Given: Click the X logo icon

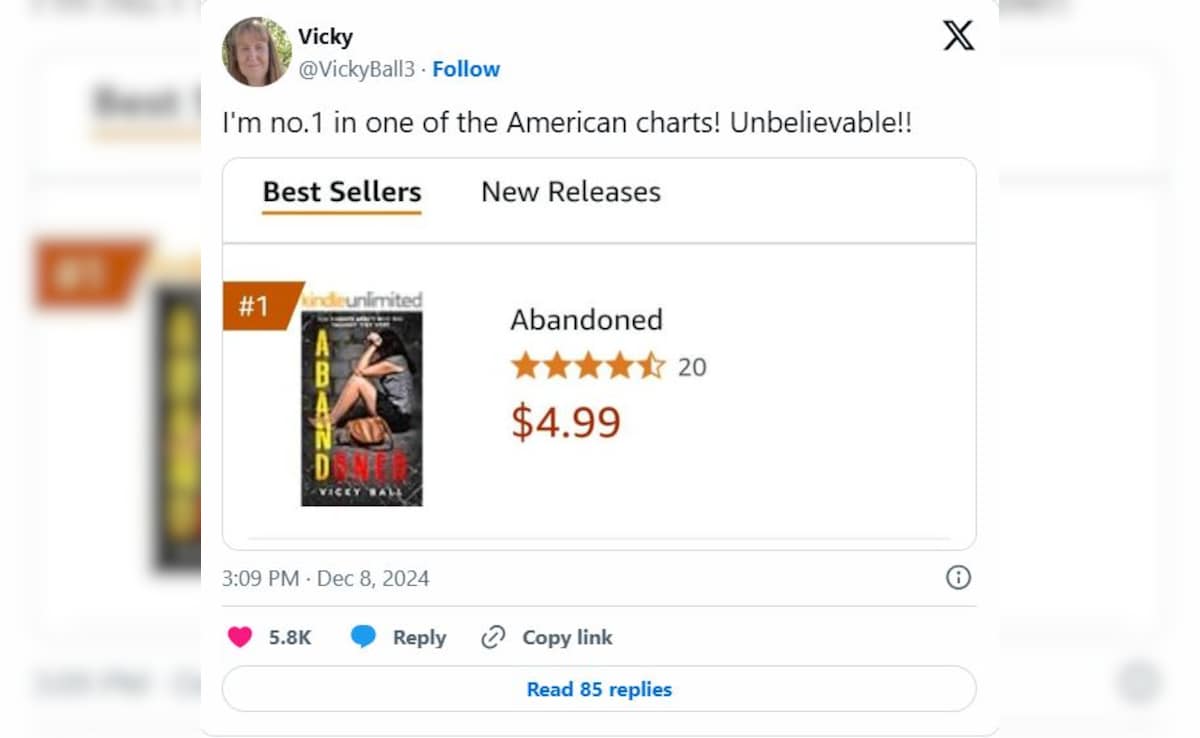Looking at the screenshot, I should coord(958,35).
